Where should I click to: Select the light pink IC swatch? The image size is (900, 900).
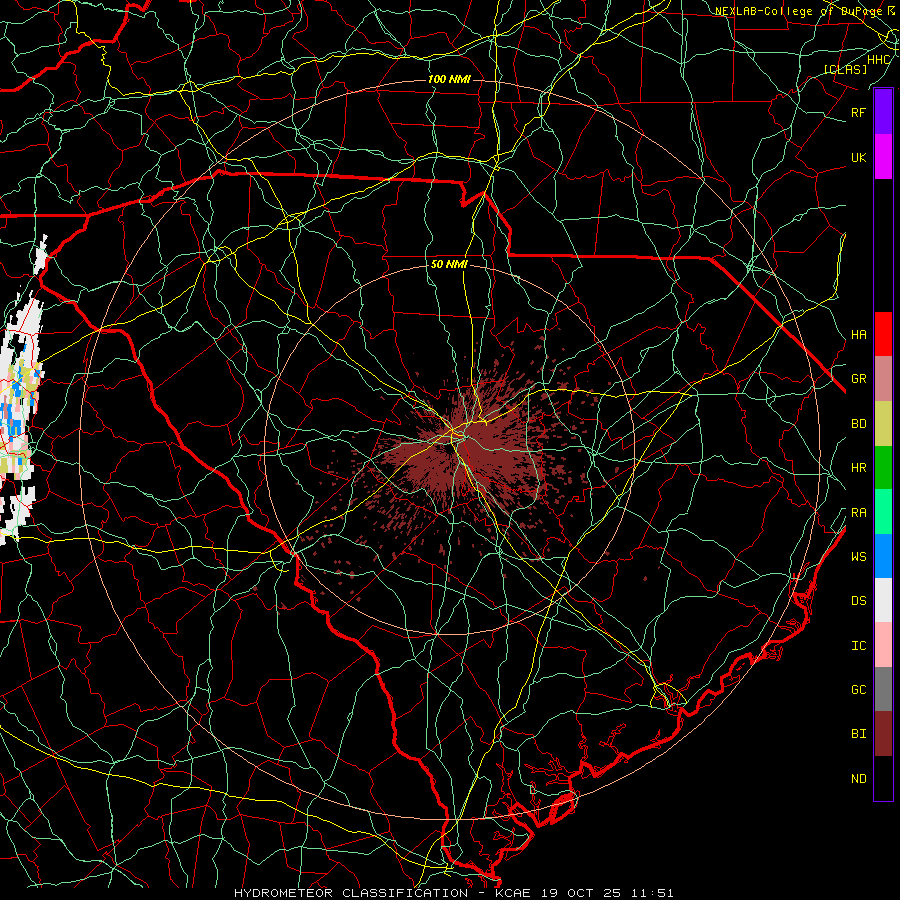(883, 645)
